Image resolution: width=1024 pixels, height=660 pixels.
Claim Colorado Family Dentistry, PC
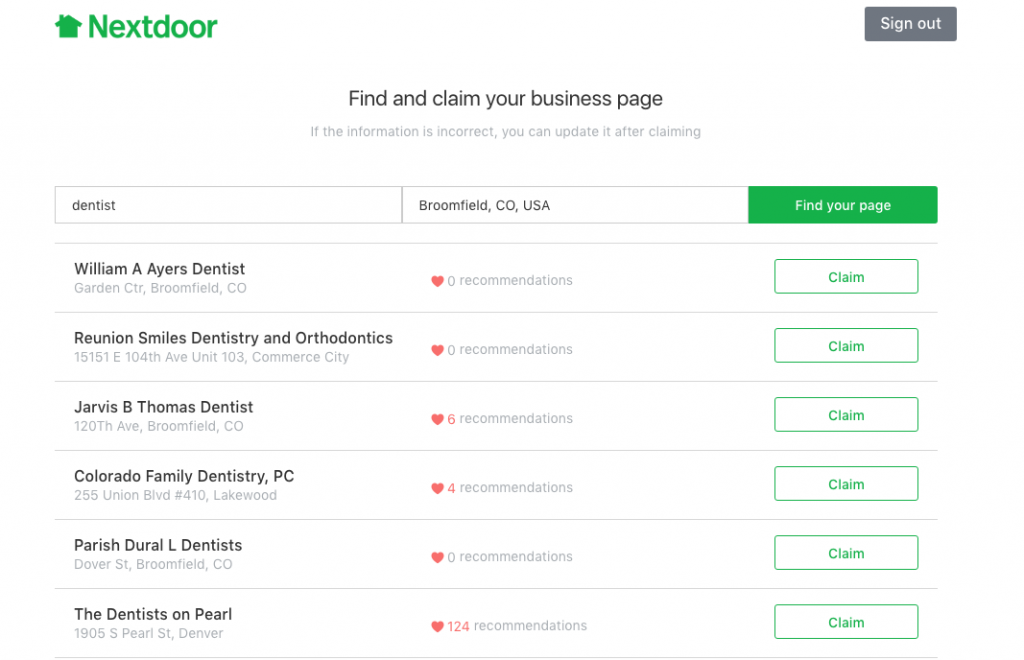pos(846,484)
